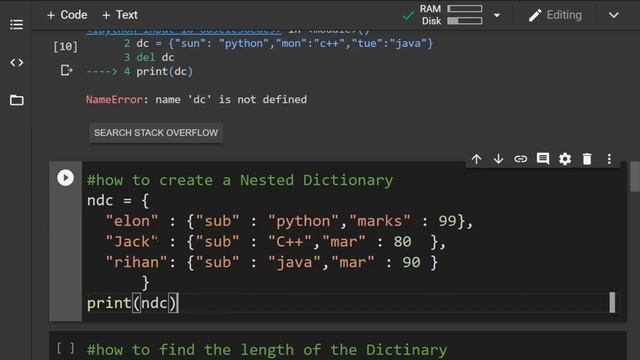This screenshot has width=640, height=360.
Task: Click the traceback line 4 print(dc)
Action: pyautogui.click(x=140, y=71)
